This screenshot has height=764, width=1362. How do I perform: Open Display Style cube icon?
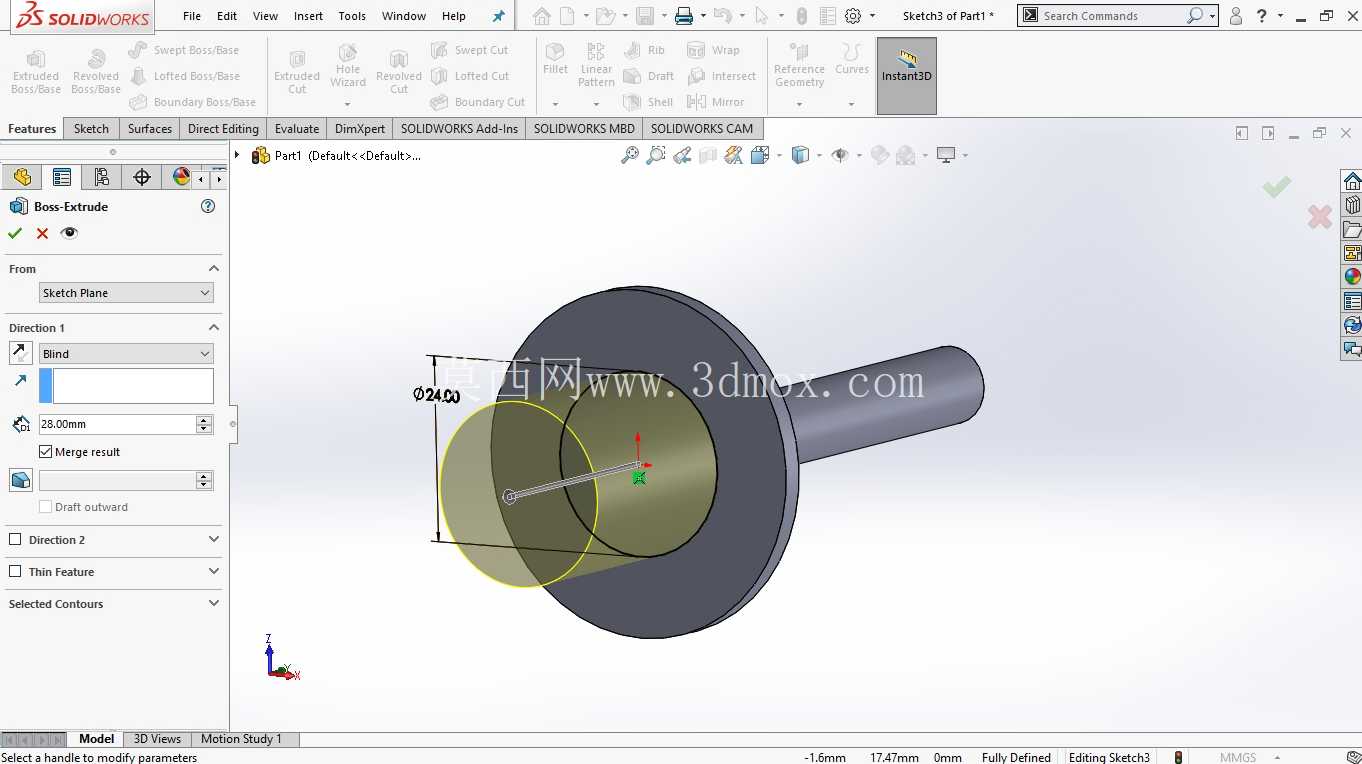pos(800,155)
